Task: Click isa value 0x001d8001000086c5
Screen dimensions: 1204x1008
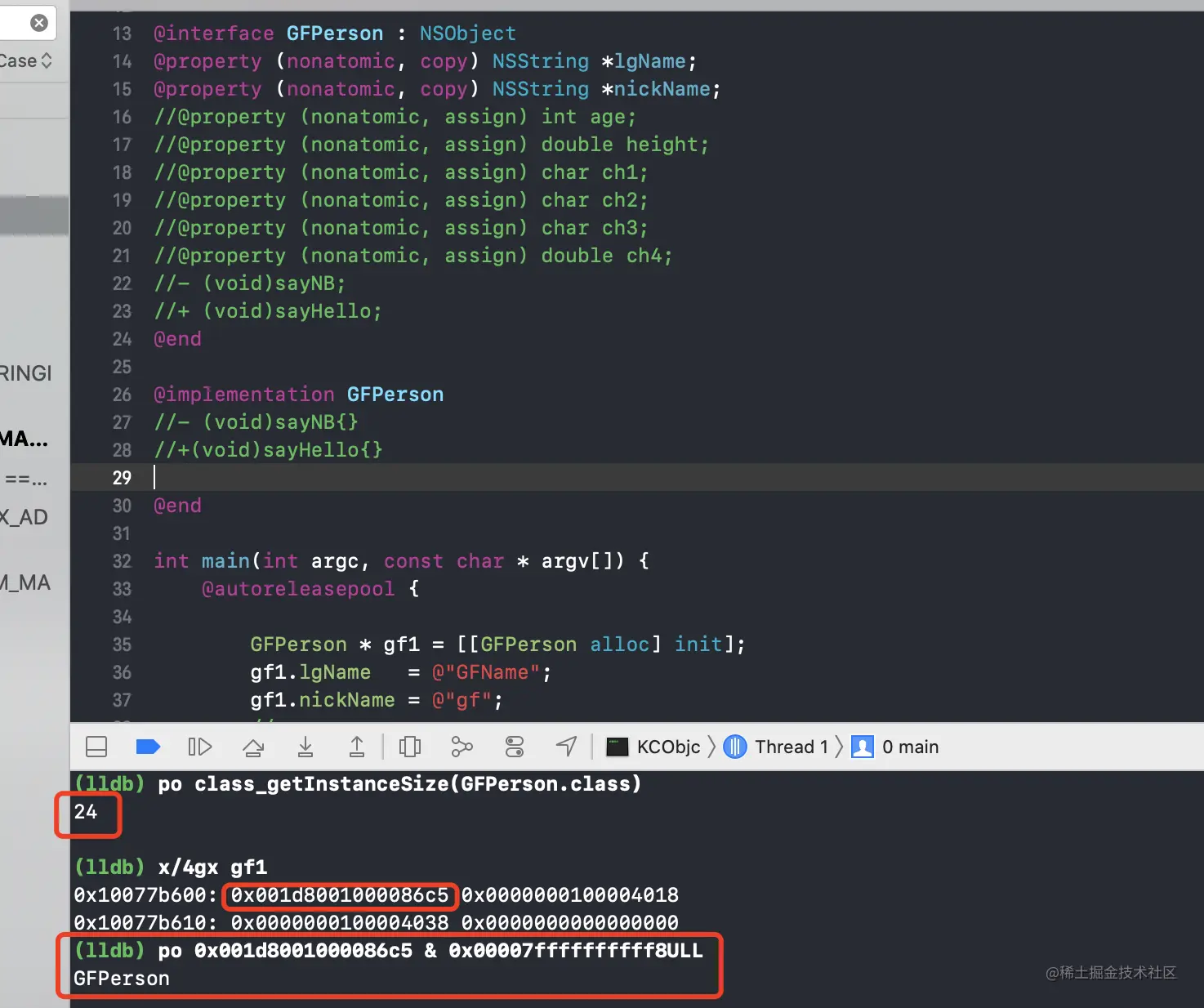Action: click(340, 895)
